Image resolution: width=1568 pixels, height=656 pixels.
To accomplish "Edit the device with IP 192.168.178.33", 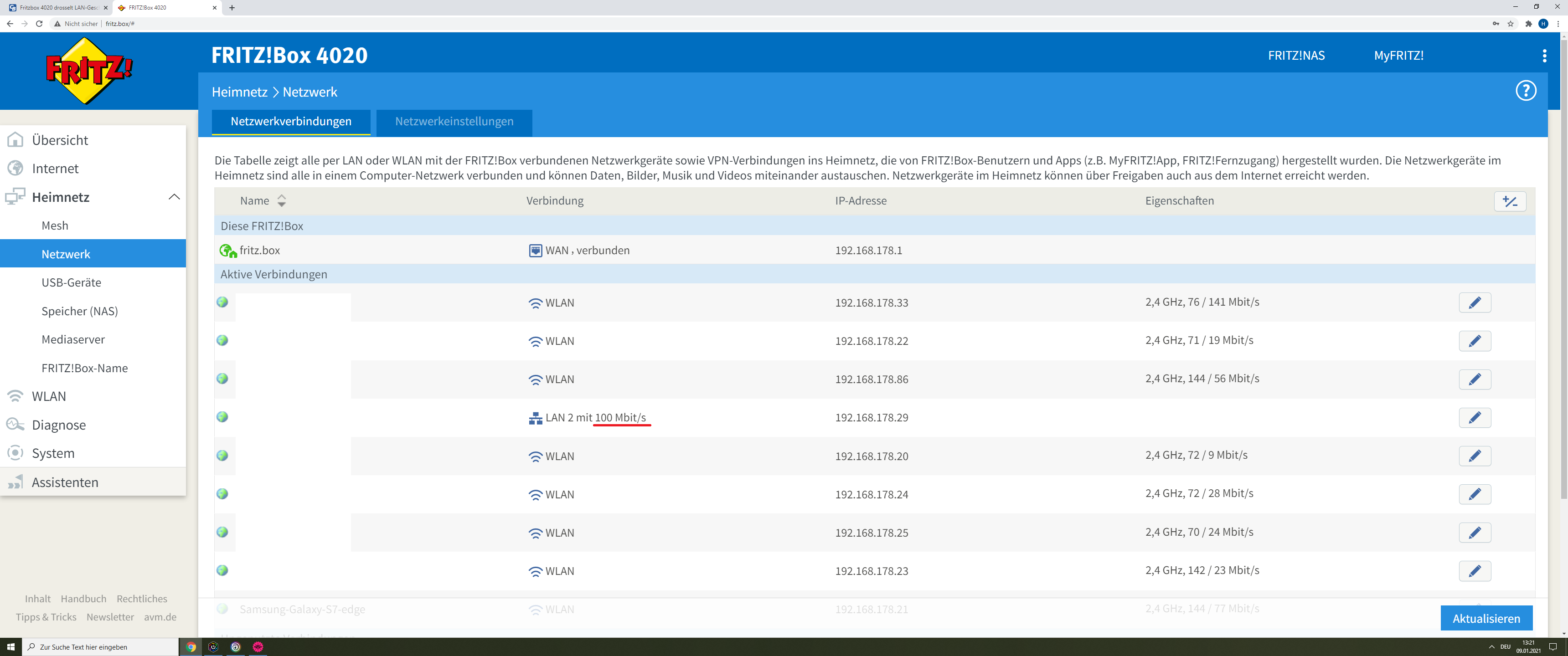I will [x=1474, y=302].
